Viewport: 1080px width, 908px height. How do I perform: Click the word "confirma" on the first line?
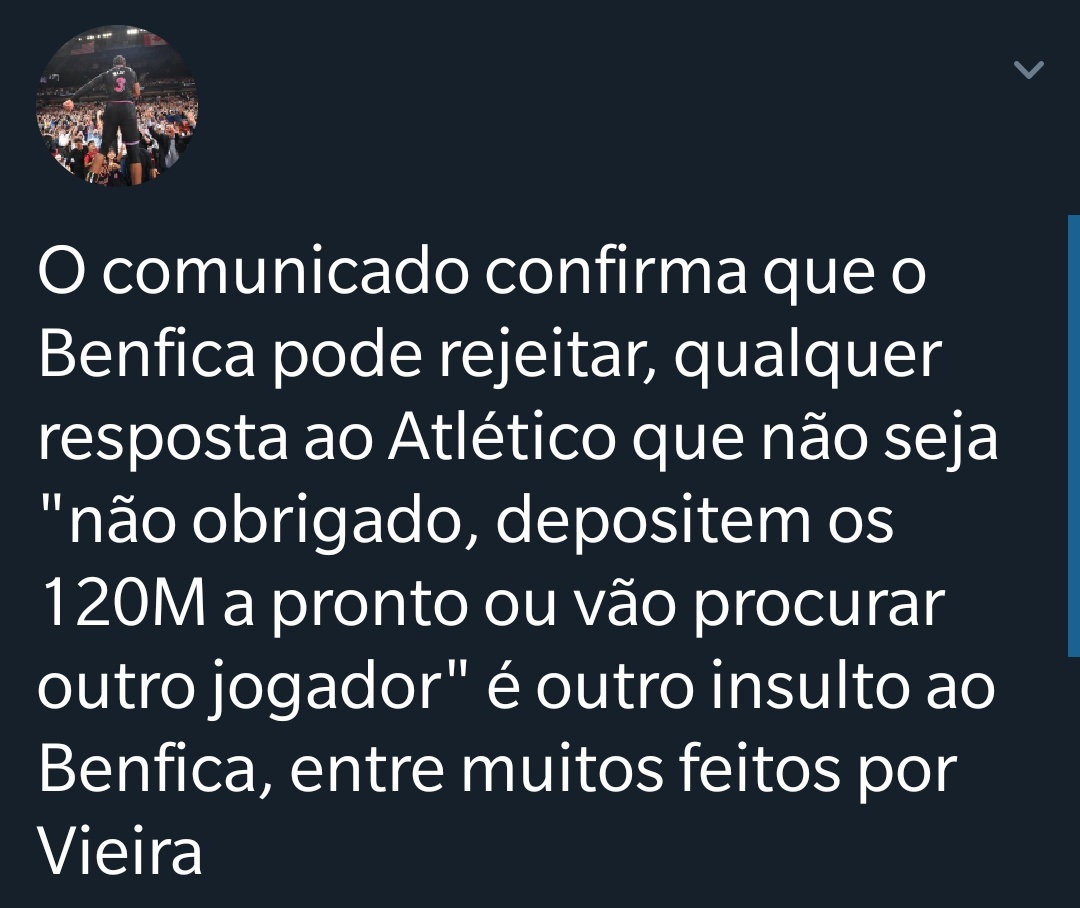(x=616, y=272)
